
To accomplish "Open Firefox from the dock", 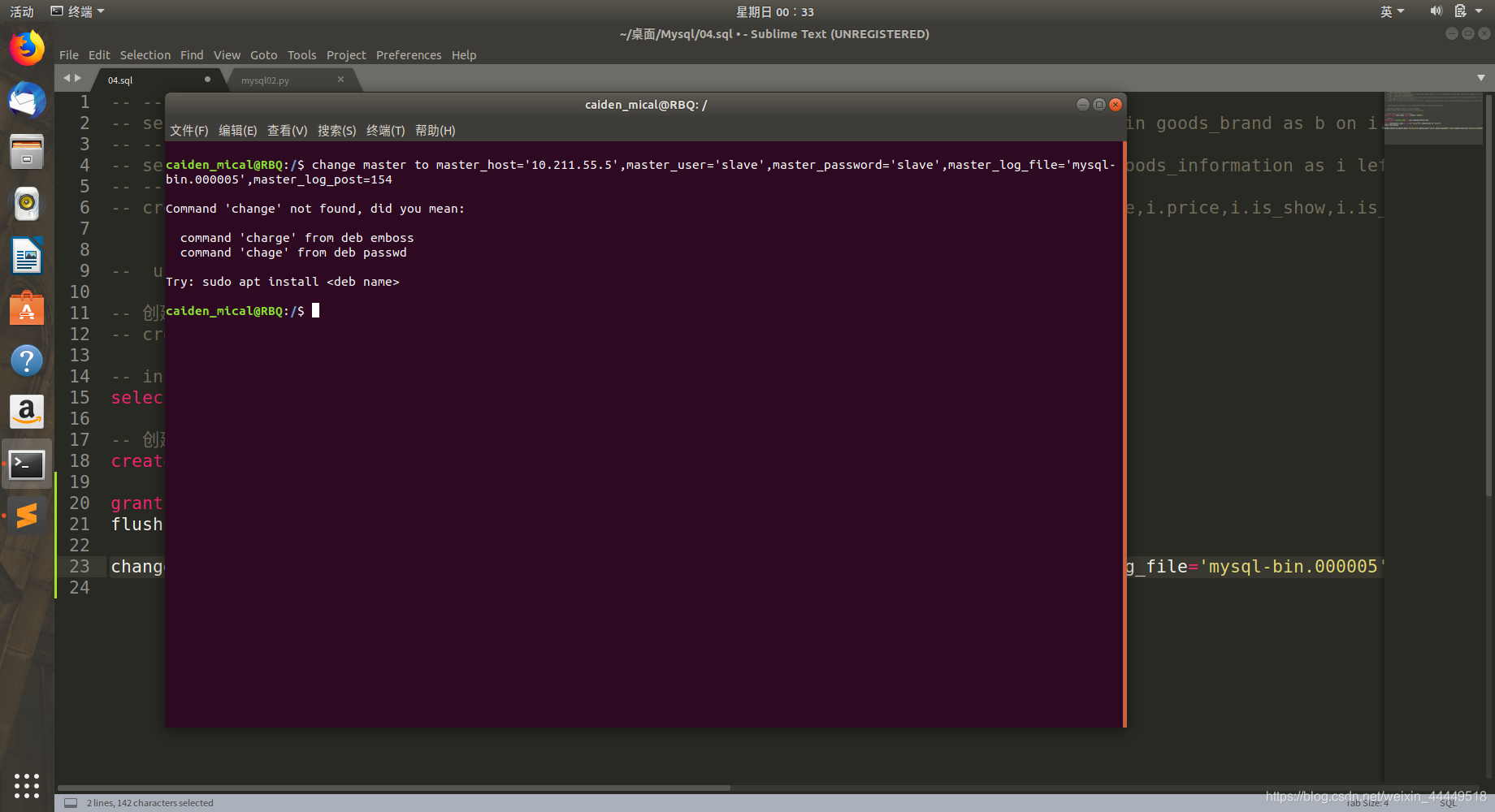I will 27,49.
